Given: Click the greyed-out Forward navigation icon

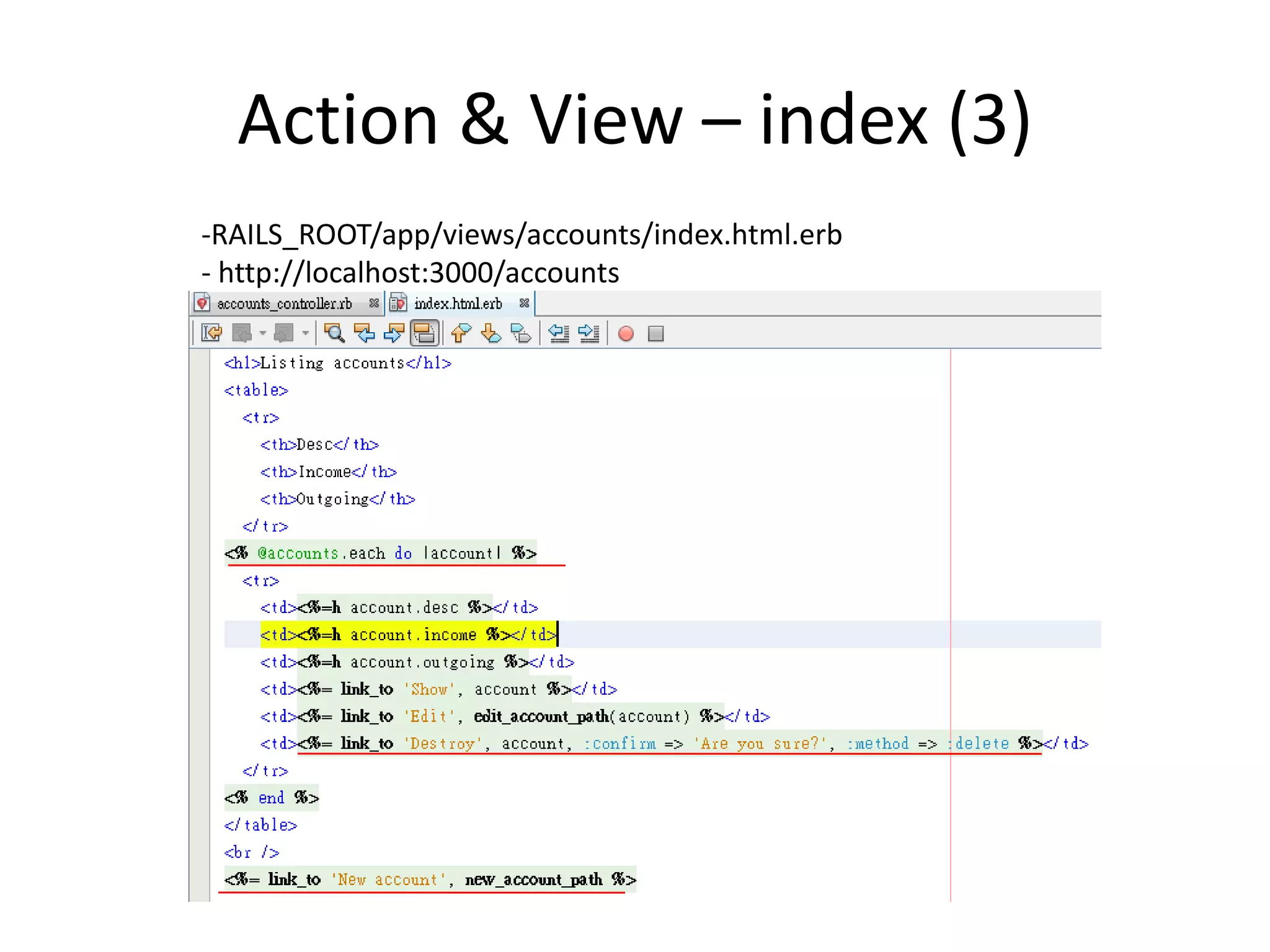Looking at the screenshot, I should [284, 333].
